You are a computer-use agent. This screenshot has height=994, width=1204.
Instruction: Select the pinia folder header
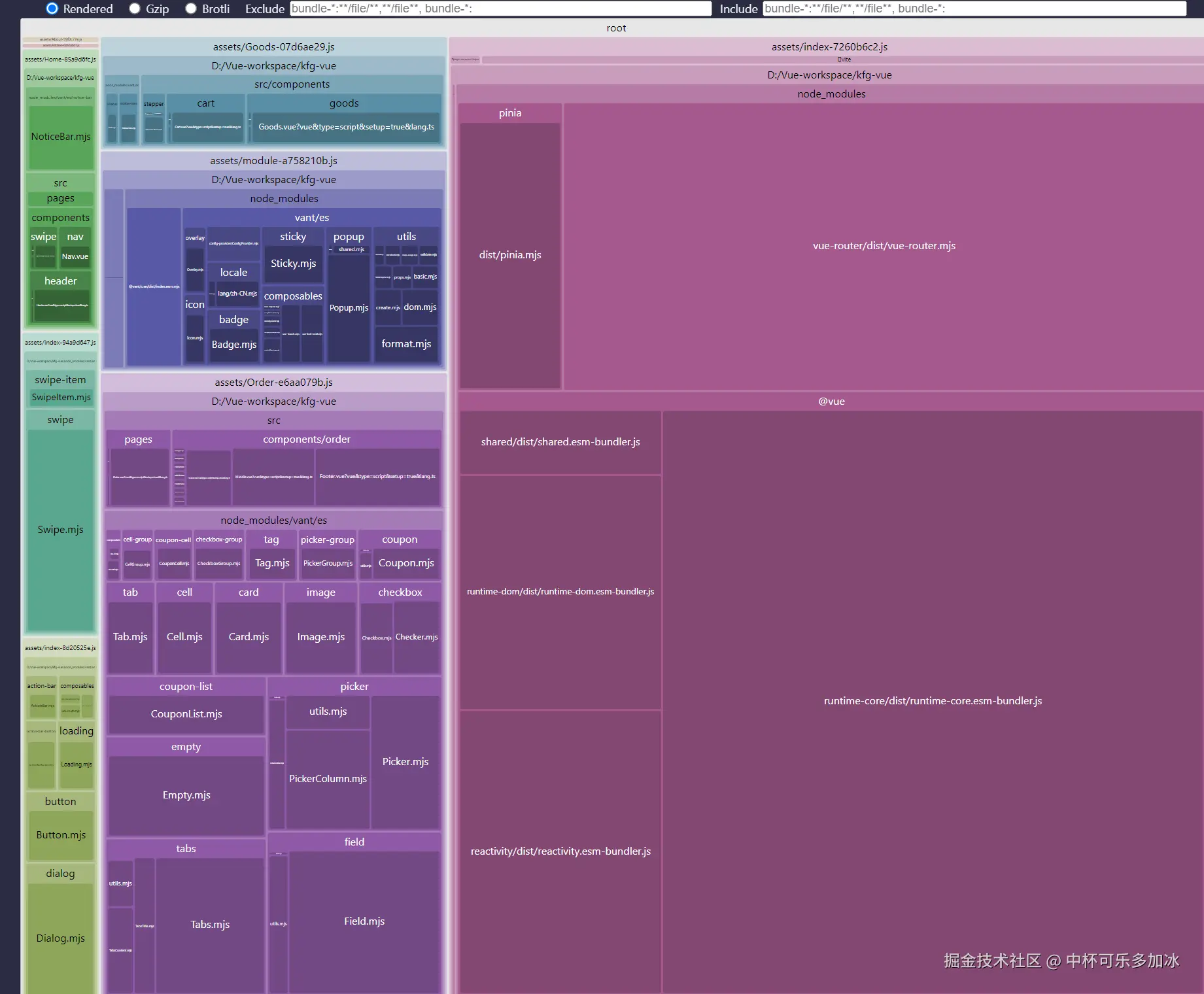coord(510,113)
